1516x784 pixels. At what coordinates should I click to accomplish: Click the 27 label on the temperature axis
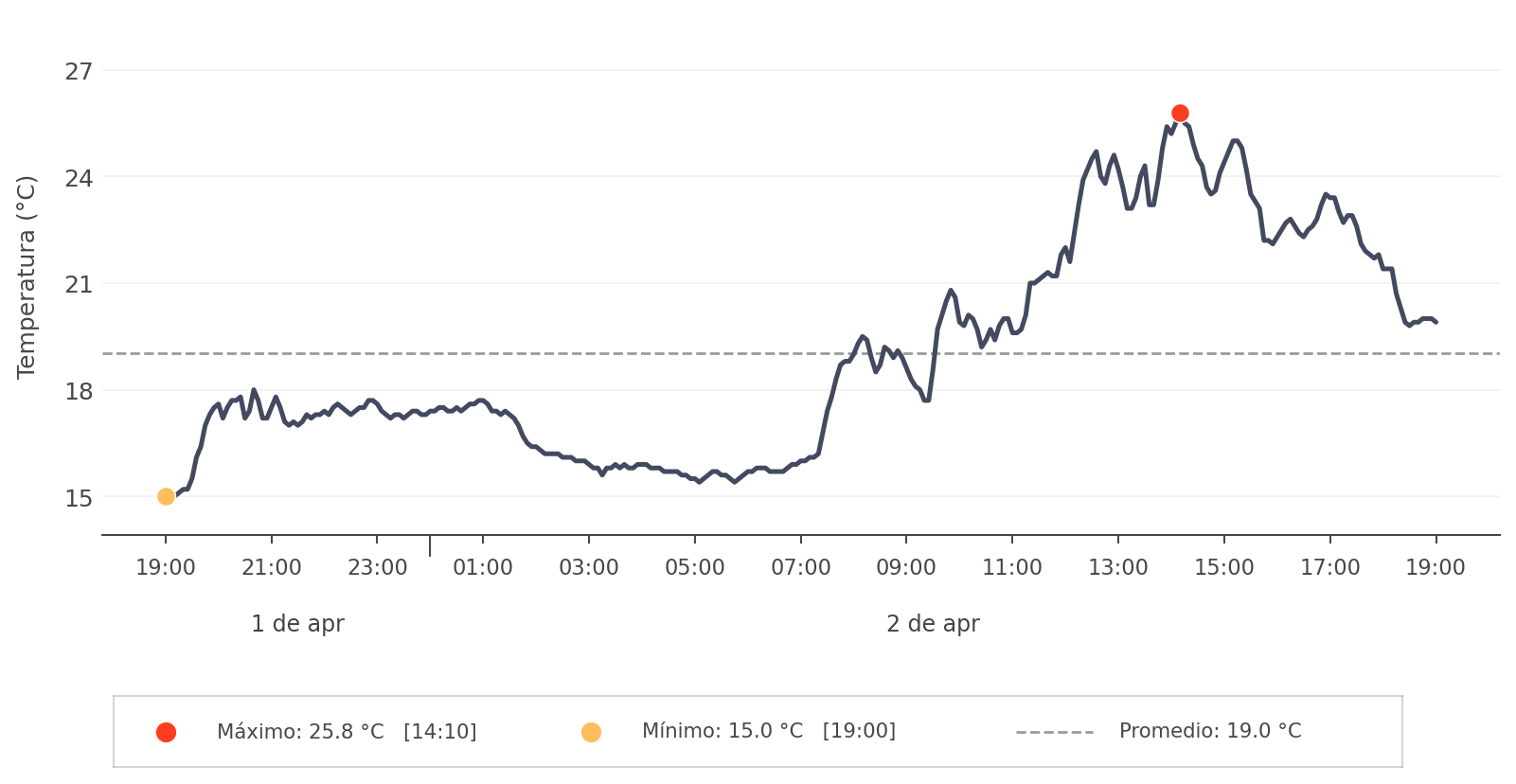80,71
